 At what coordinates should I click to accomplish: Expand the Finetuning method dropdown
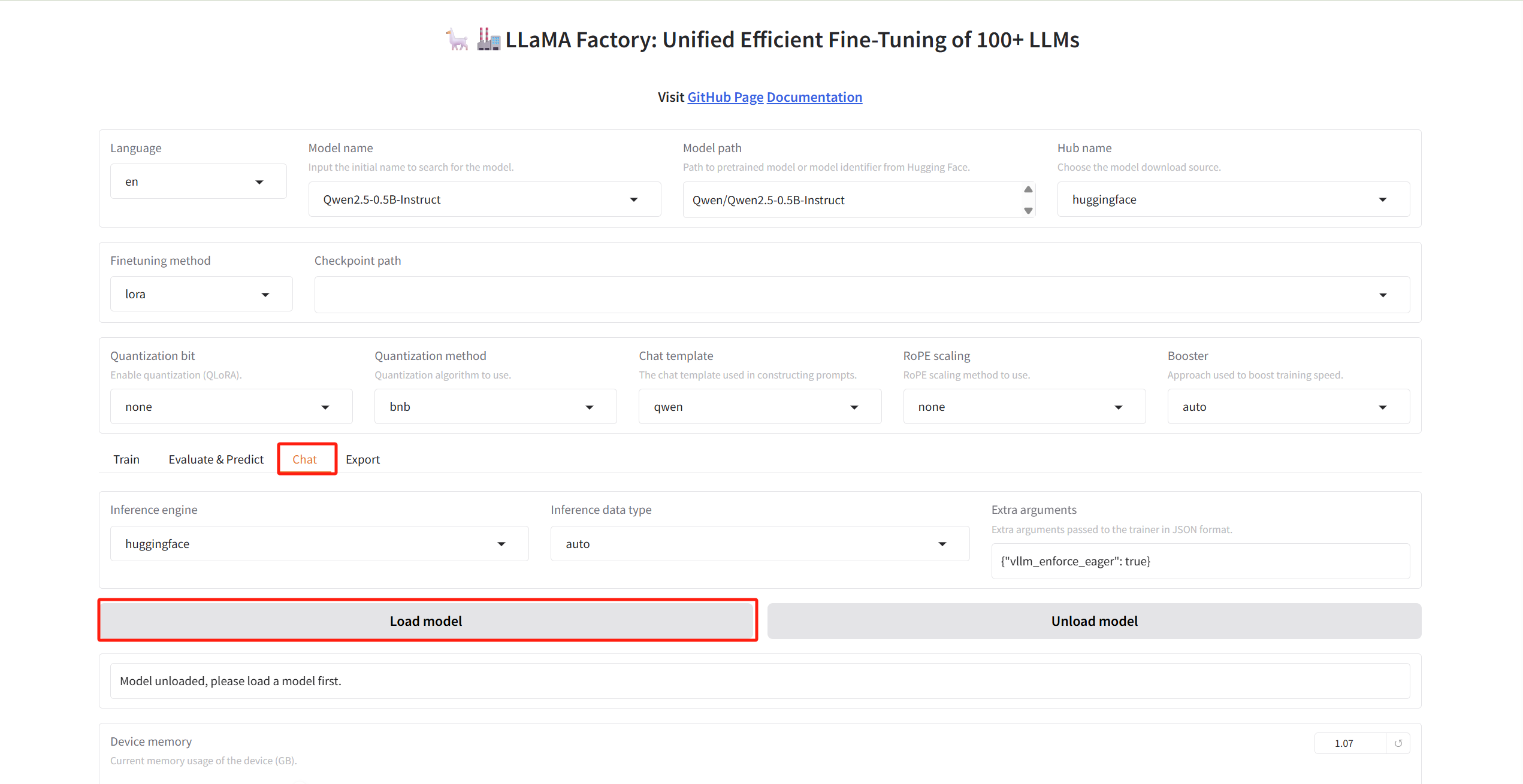[265, 295]
